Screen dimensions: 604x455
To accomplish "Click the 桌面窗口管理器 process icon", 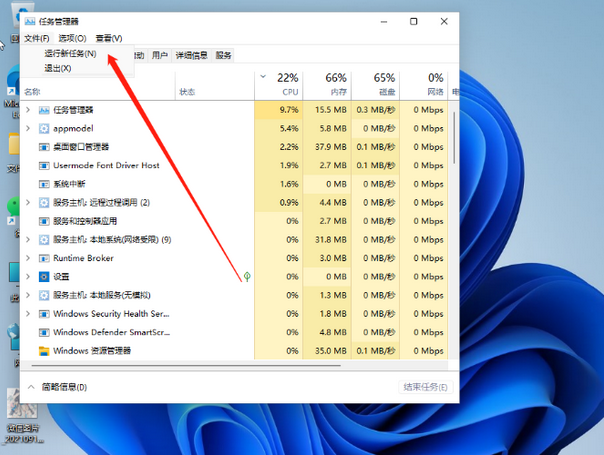I will tap(44, 147).
